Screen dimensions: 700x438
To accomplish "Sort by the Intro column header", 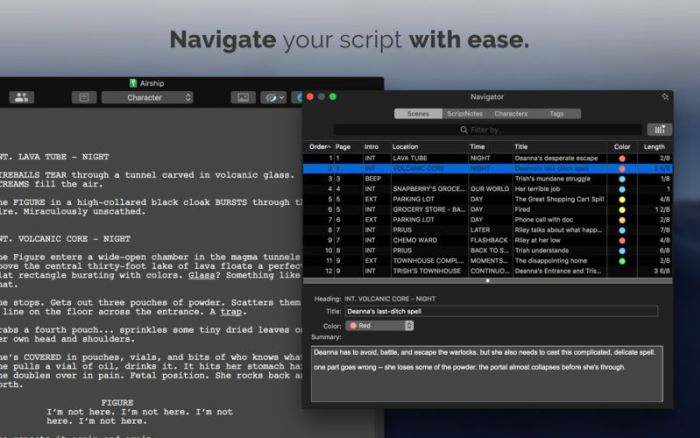I will (371, 146).
